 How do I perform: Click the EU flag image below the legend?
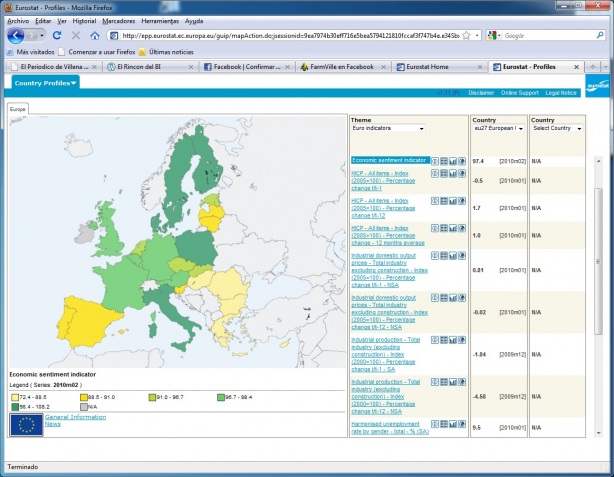[25, 424]
